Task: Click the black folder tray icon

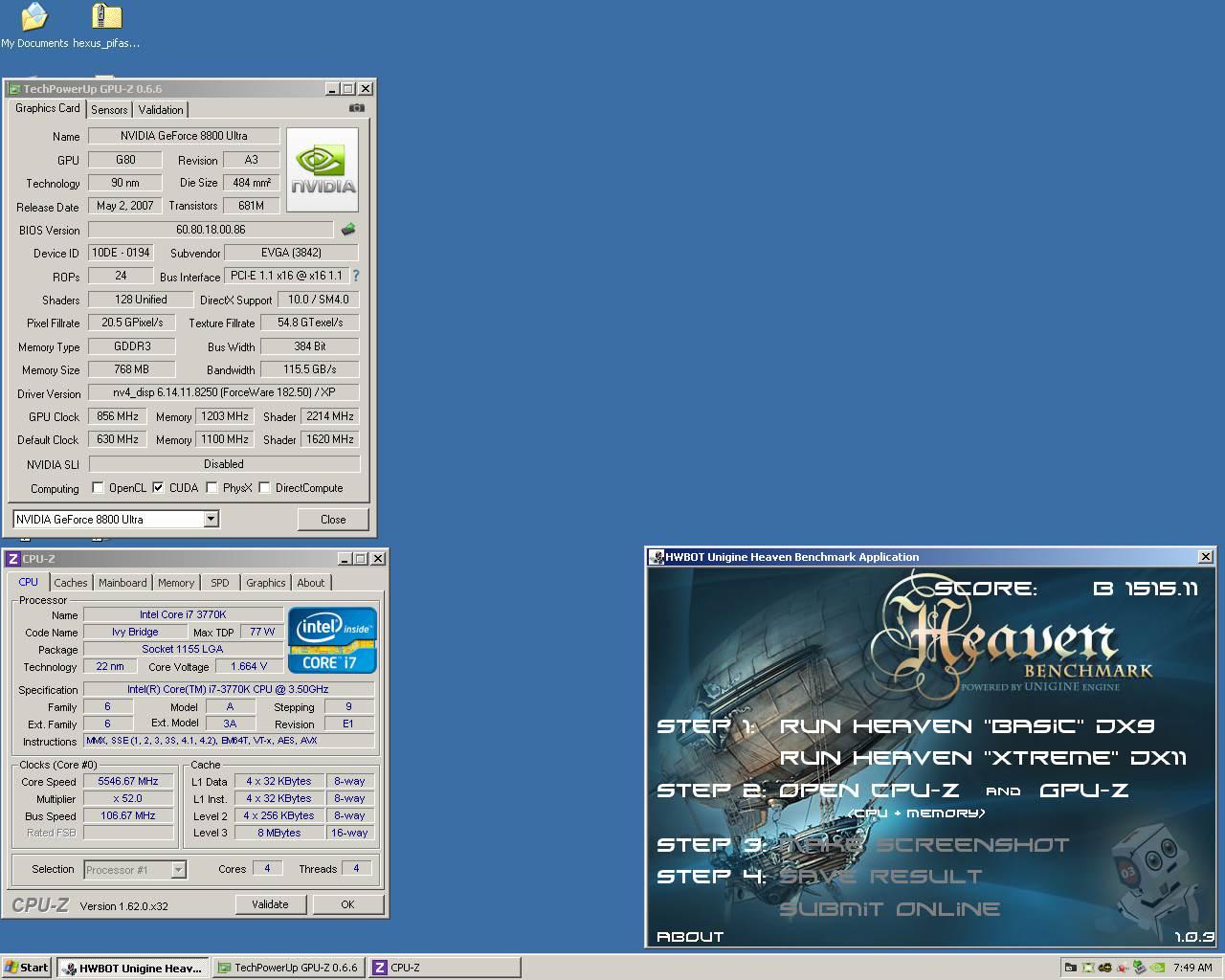Action: click(1070, 968)
